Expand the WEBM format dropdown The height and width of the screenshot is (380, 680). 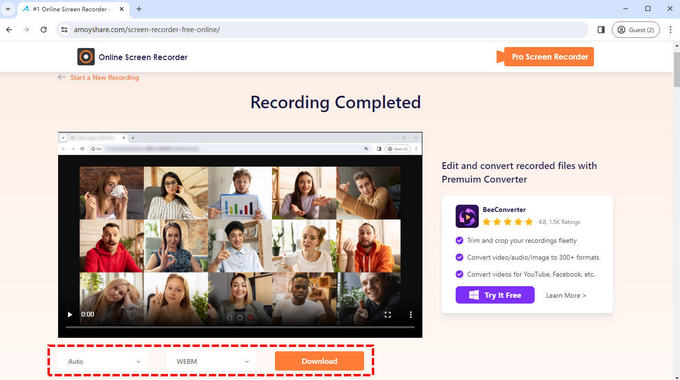(x=211, y=361)
